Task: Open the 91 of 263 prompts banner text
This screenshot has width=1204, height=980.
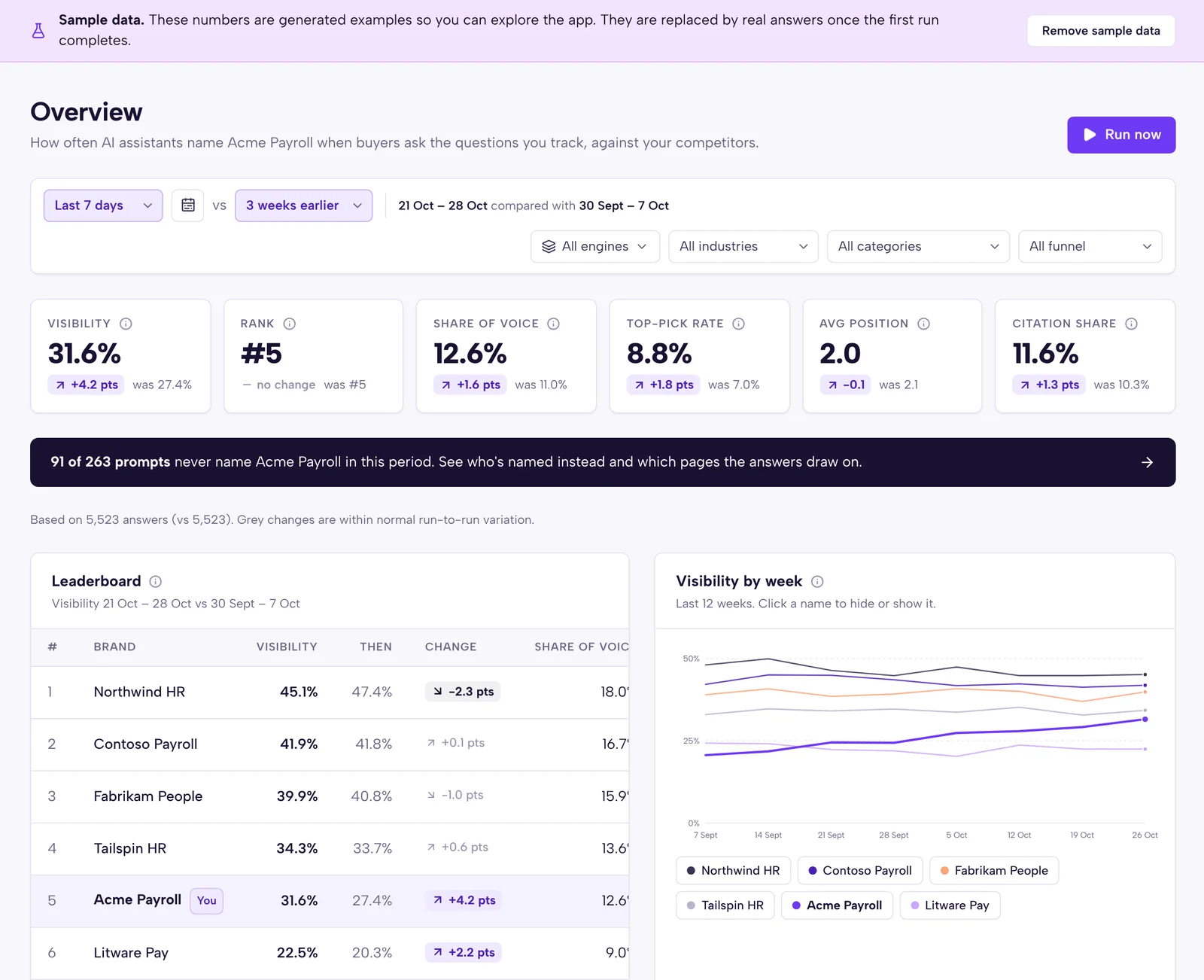Action: click(456, 462)
